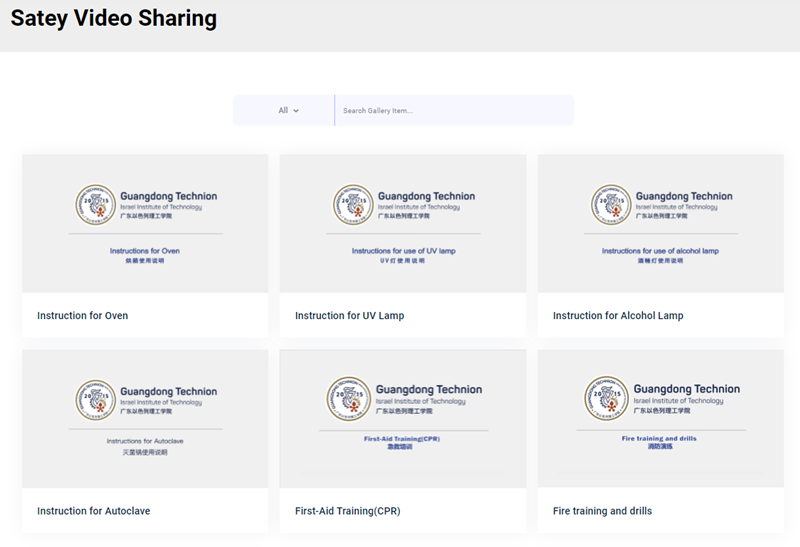Open the Instruction for Alcohol Lamp title
The width and height of the screenshot is (800, 547).
(x=618, y=316)
